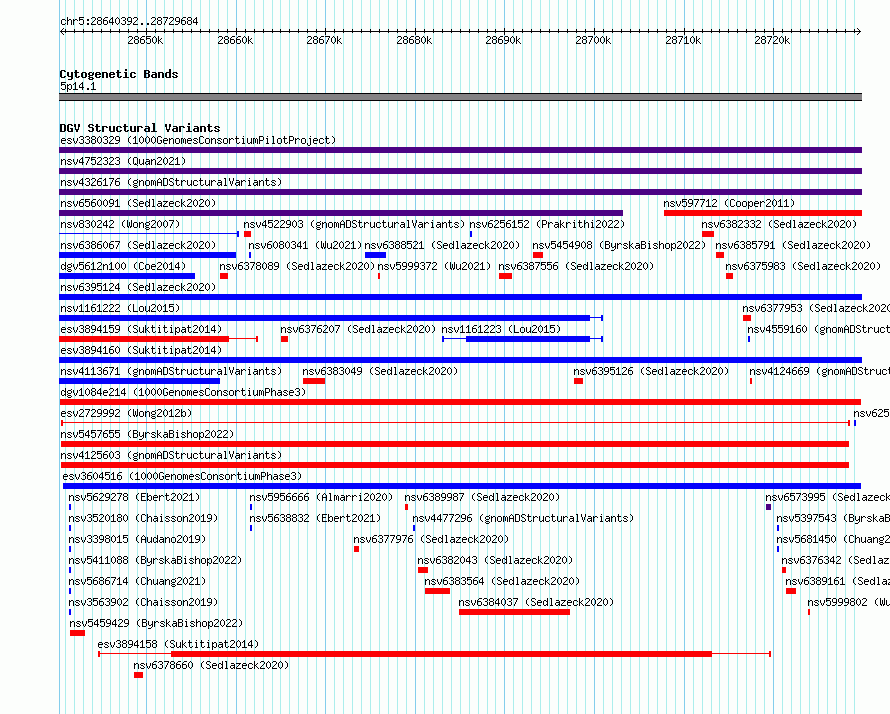
Task: Open dgv1084e214 1000Genomes Phase3 label
Action: click(x=183, y=392)
